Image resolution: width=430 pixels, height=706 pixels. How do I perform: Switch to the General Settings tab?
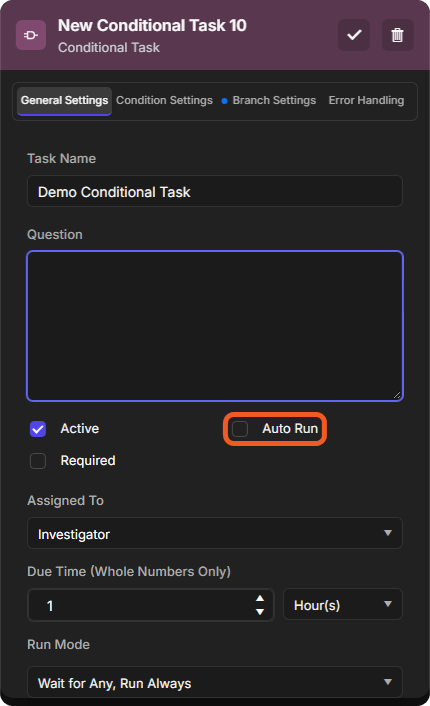(64, 100)
